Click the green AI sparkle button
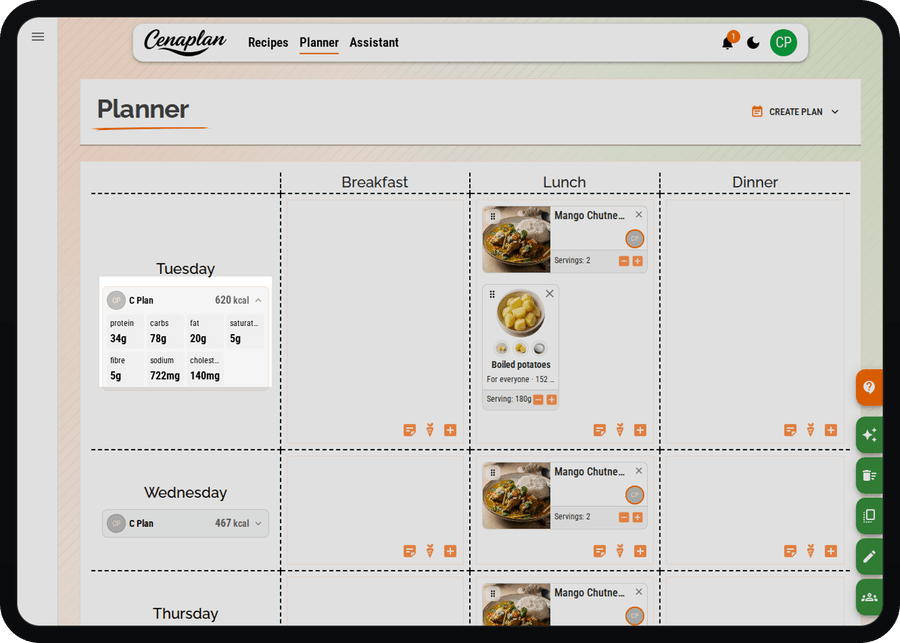Viewport: 900px width, 643px height. pos(869,435)
